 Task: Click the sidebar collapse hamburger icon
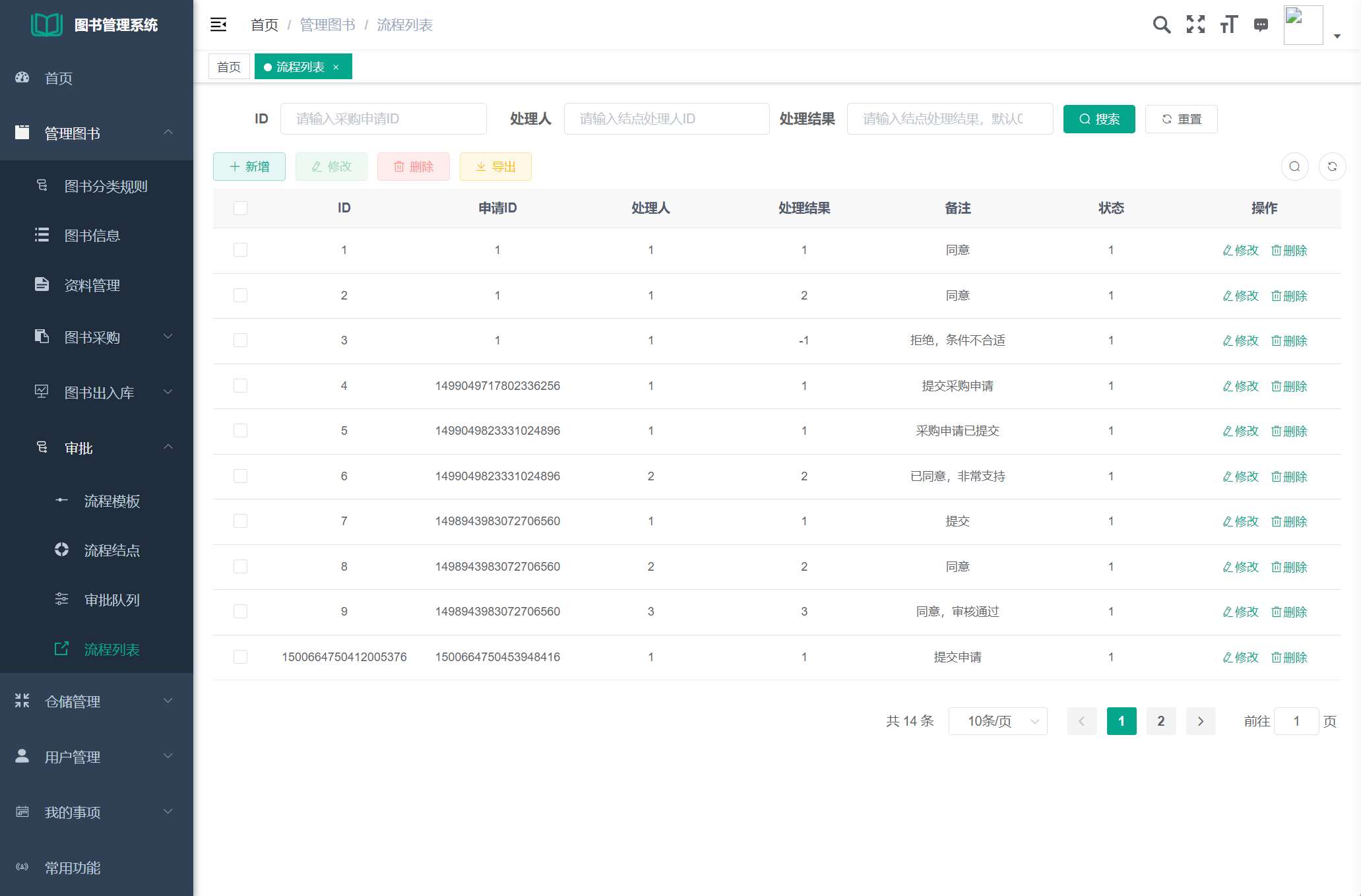[x=218, y=24]
